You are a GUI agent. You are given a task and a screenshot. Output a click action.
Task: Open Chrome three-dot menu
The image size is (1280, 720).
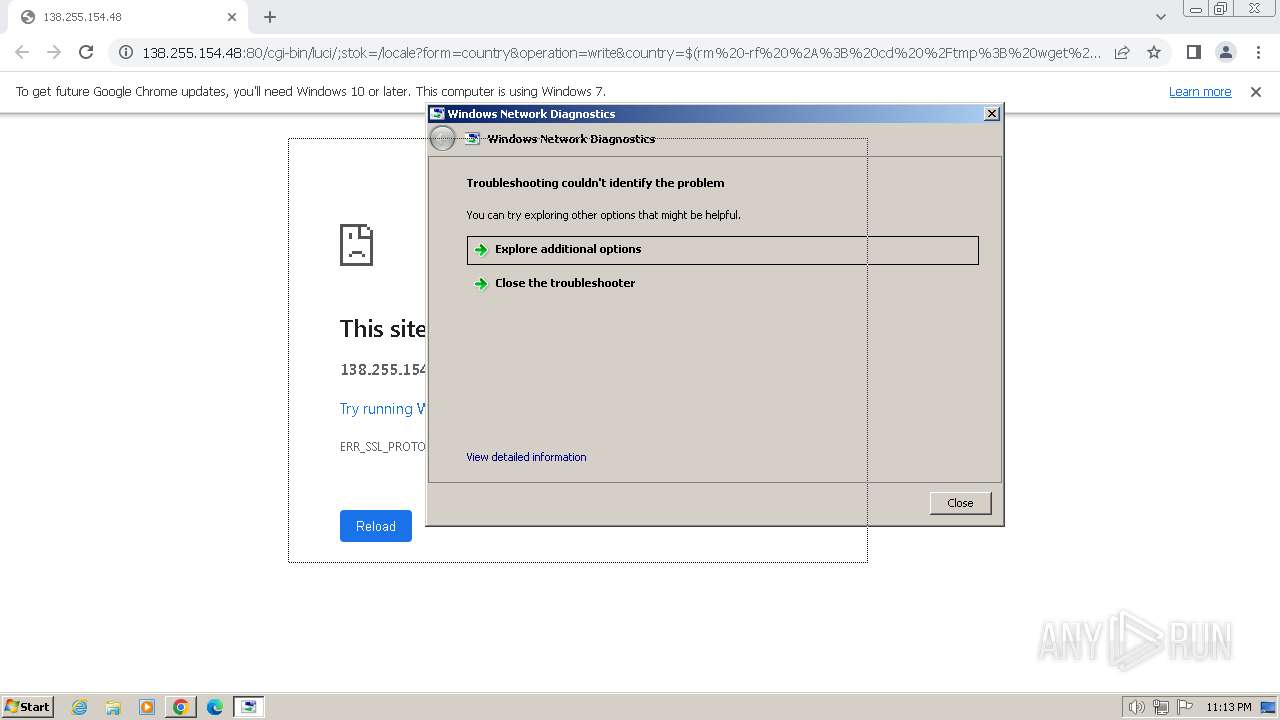pyautogui.click(x=1258, y=52)
